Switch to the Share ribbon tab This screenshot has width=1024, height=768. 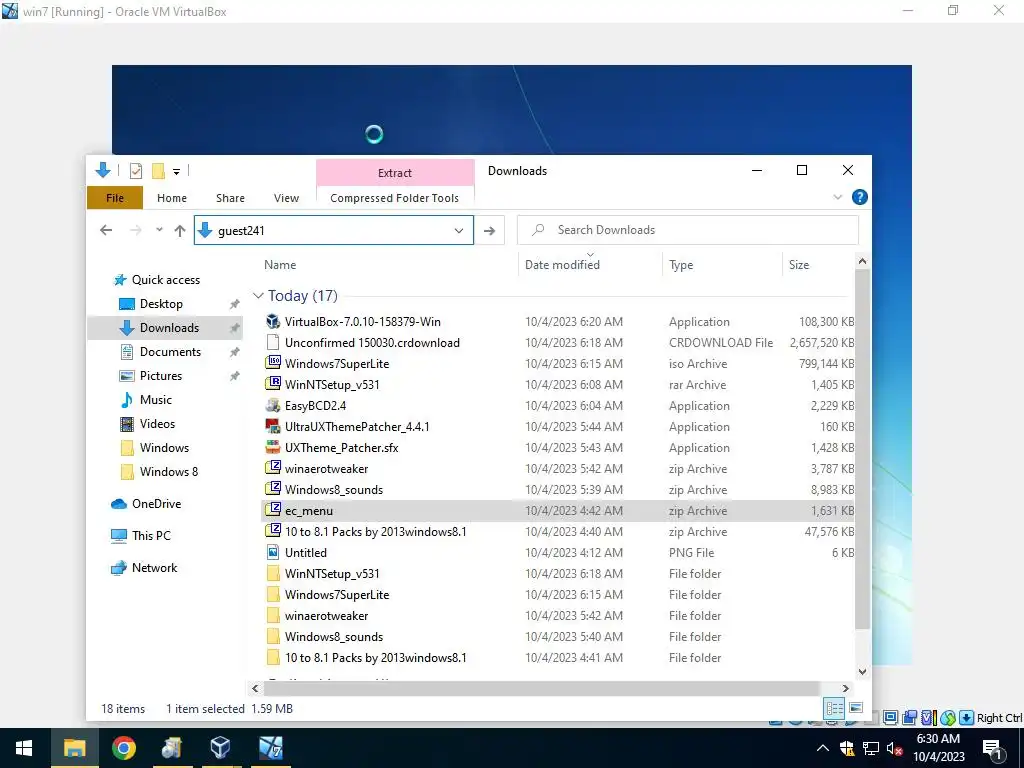pos(231,198)
